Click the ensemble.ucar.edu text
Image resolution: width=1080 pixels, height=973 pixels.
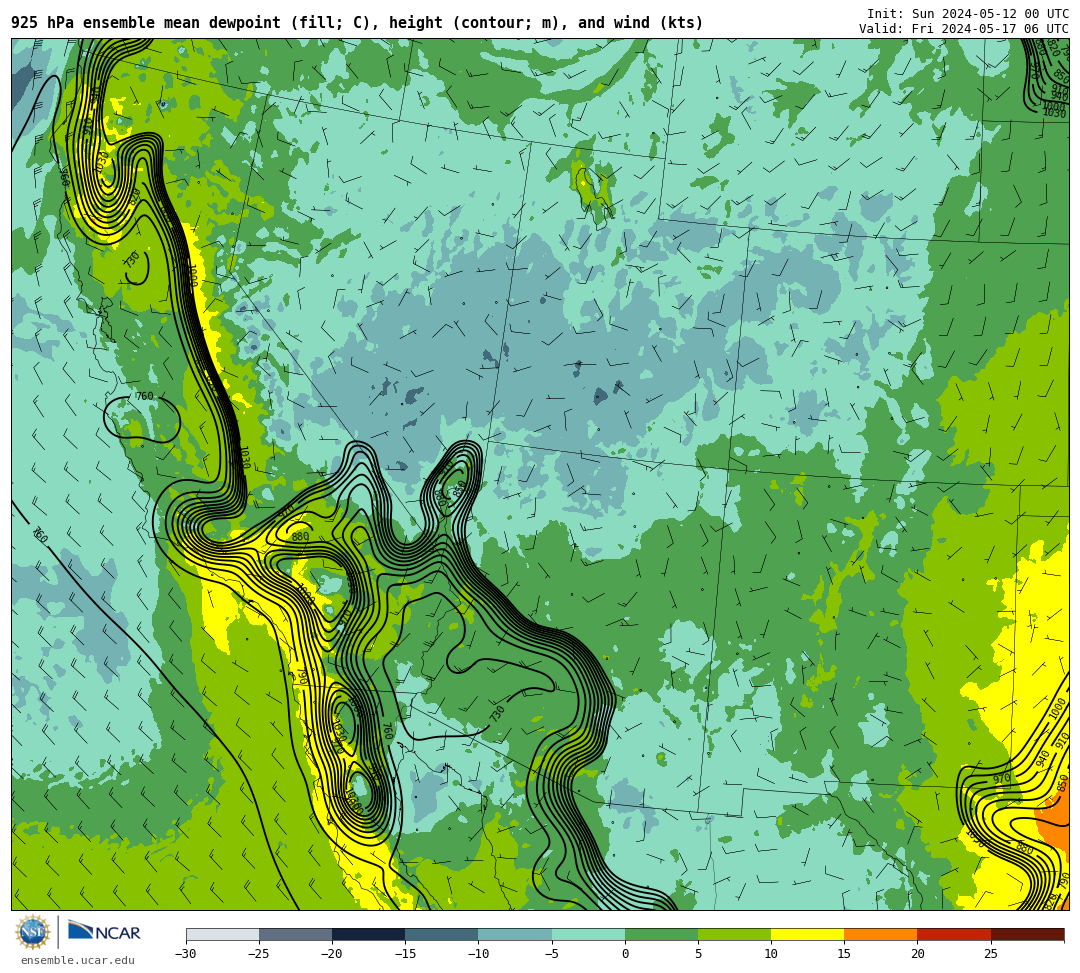[x=78, y=960]
